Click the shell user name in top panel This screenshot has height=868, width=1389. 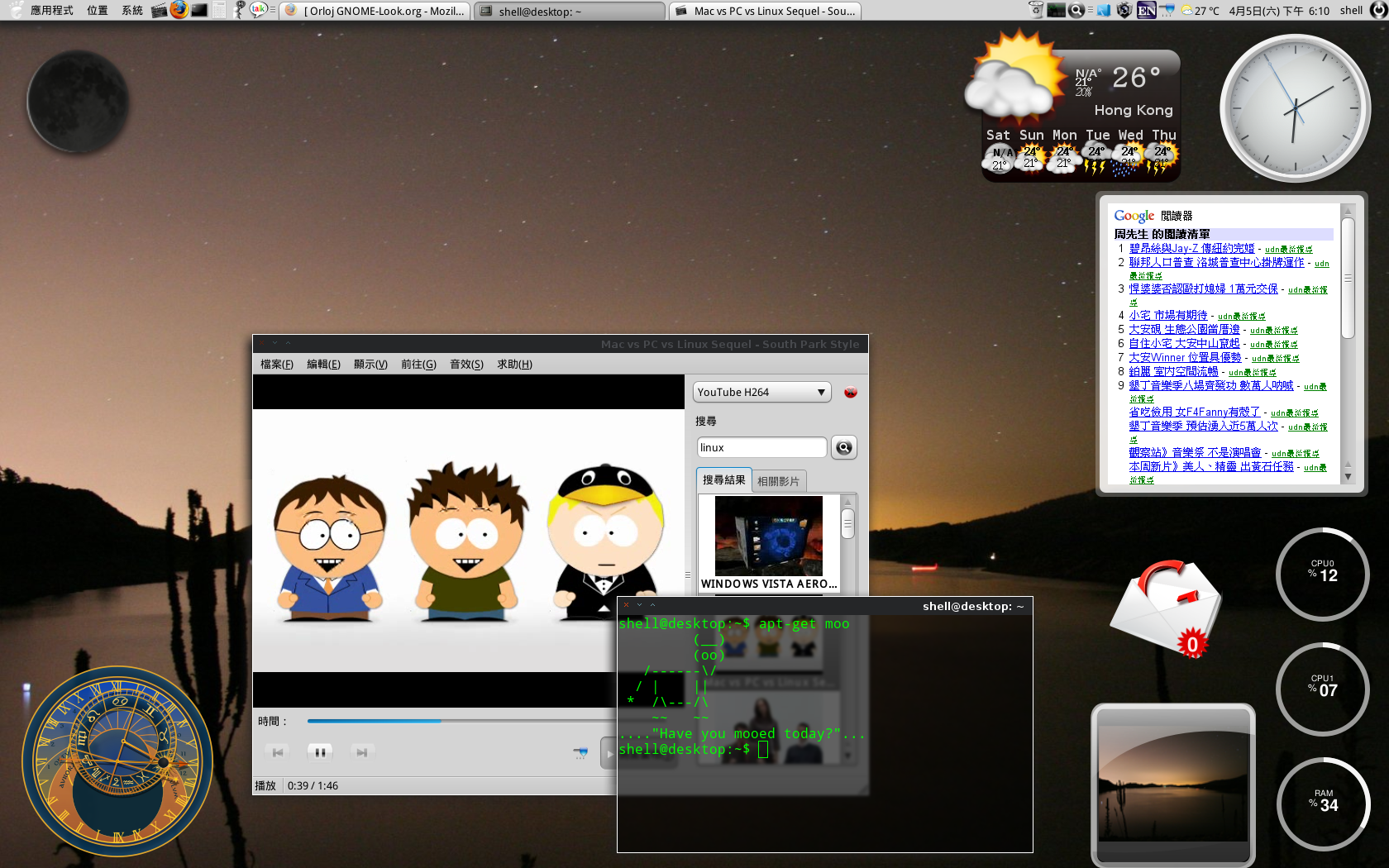coord(1351,11)
